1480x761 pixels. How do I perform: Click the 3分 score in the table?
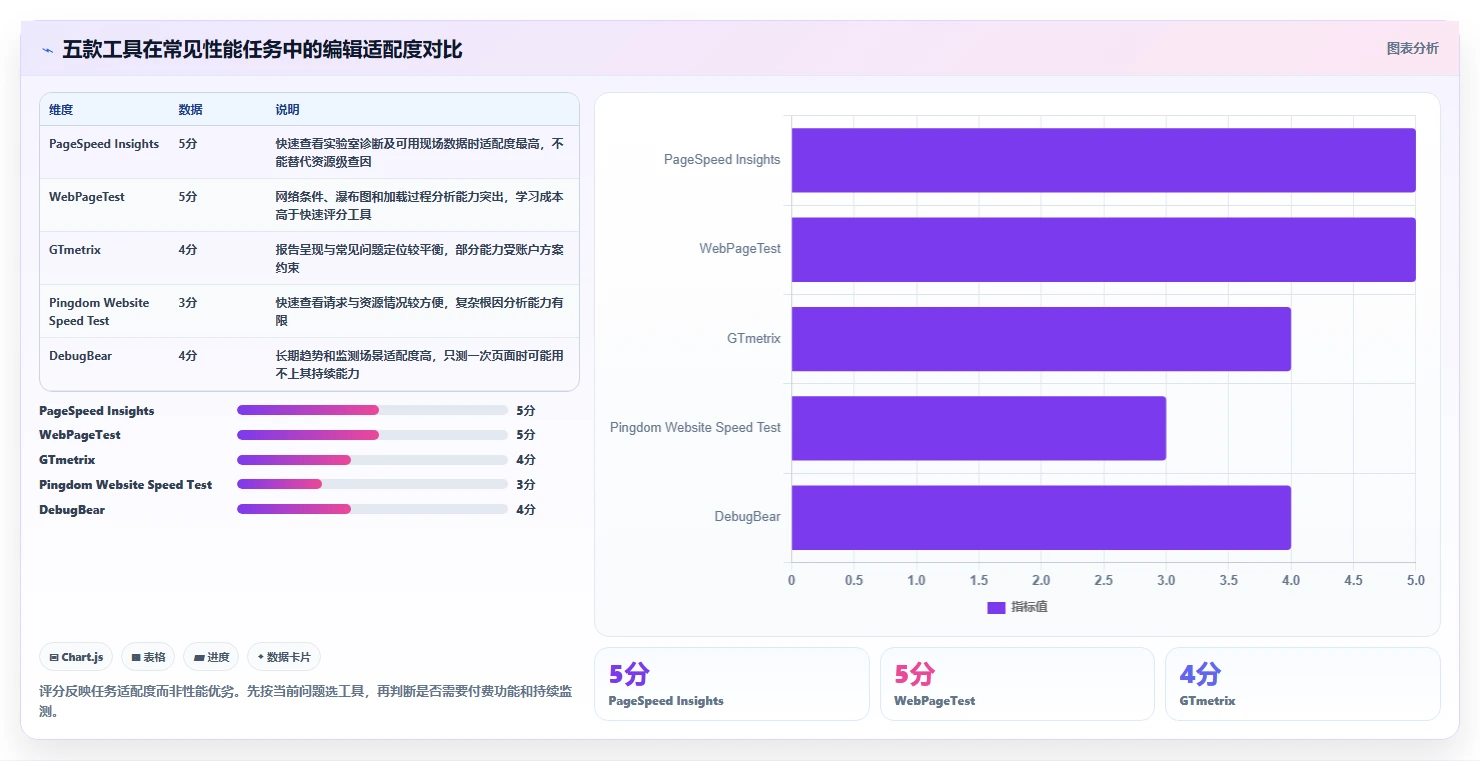point(188,303)
